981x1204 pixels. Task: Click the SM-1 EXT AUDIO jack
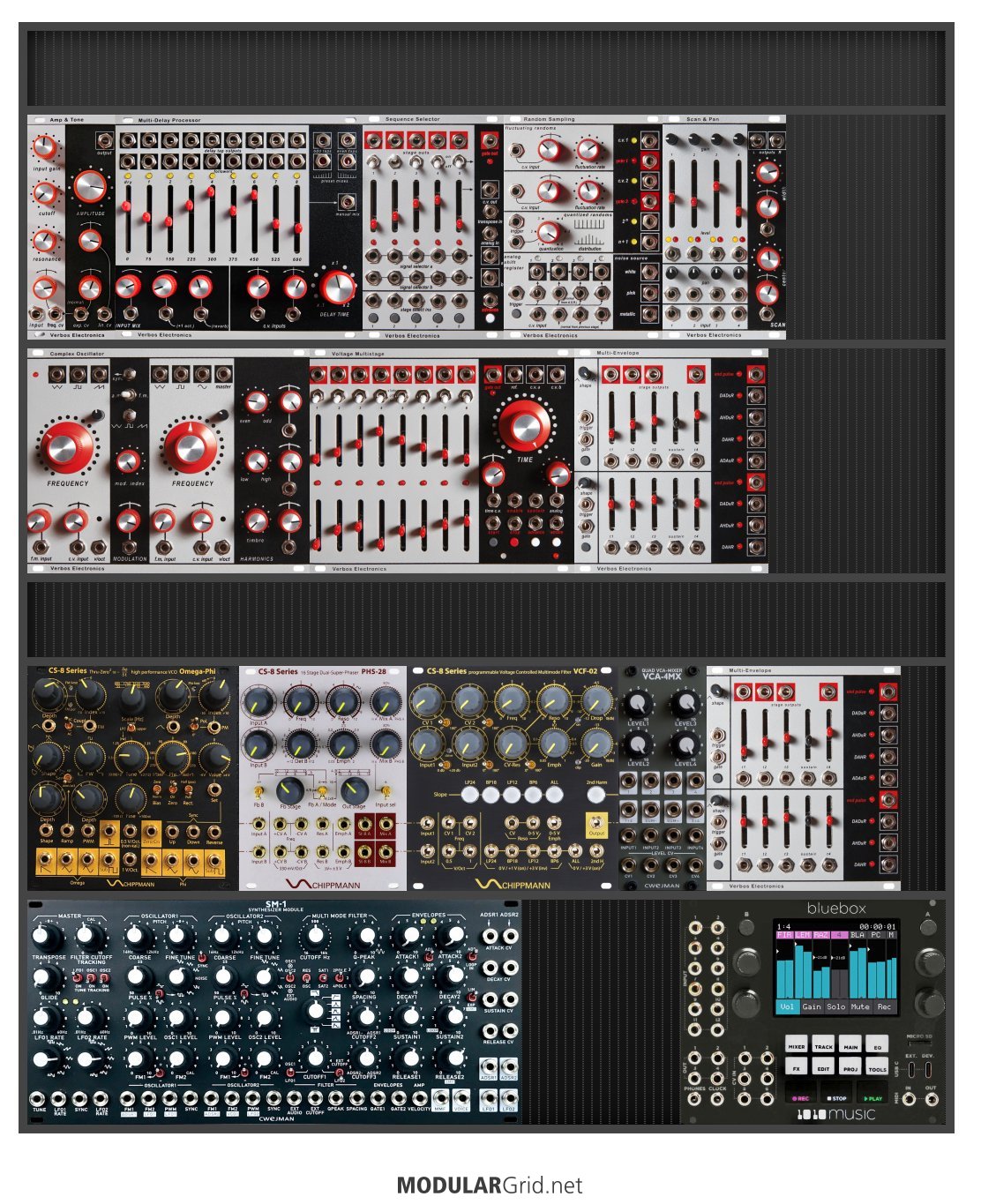(x=295, y=1099)
